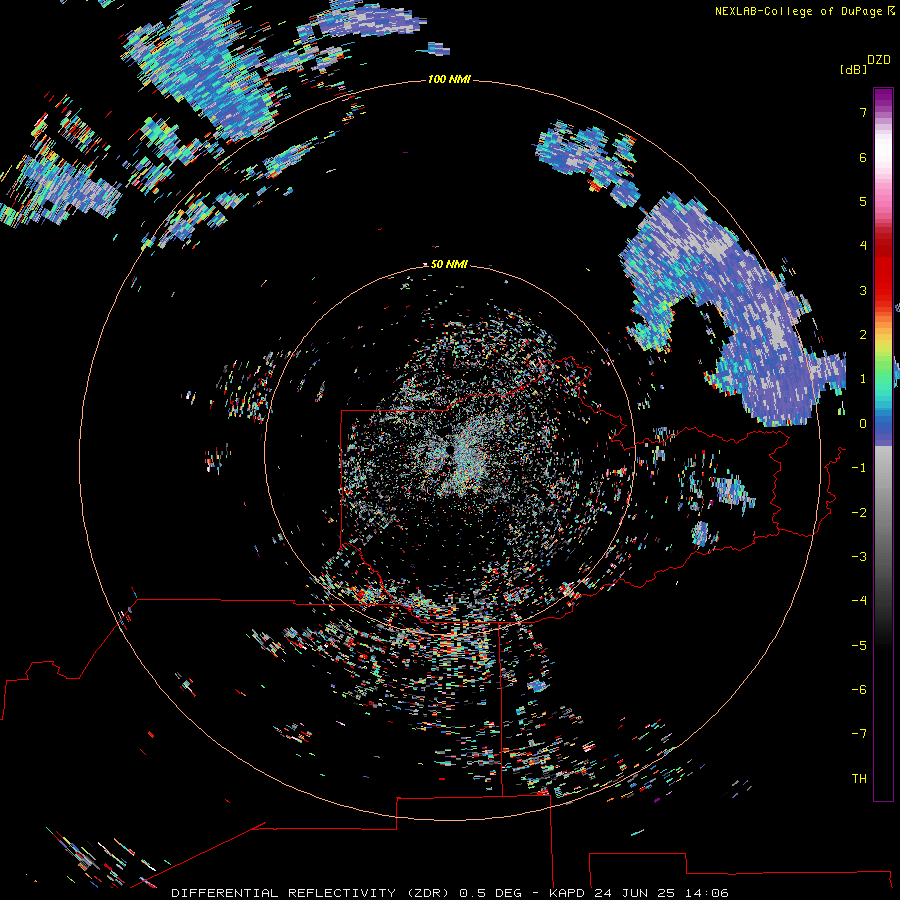The height and width of the screenshot is (900, 900).
Task: Click the -1 value on color scale
Action: point(859,468)
